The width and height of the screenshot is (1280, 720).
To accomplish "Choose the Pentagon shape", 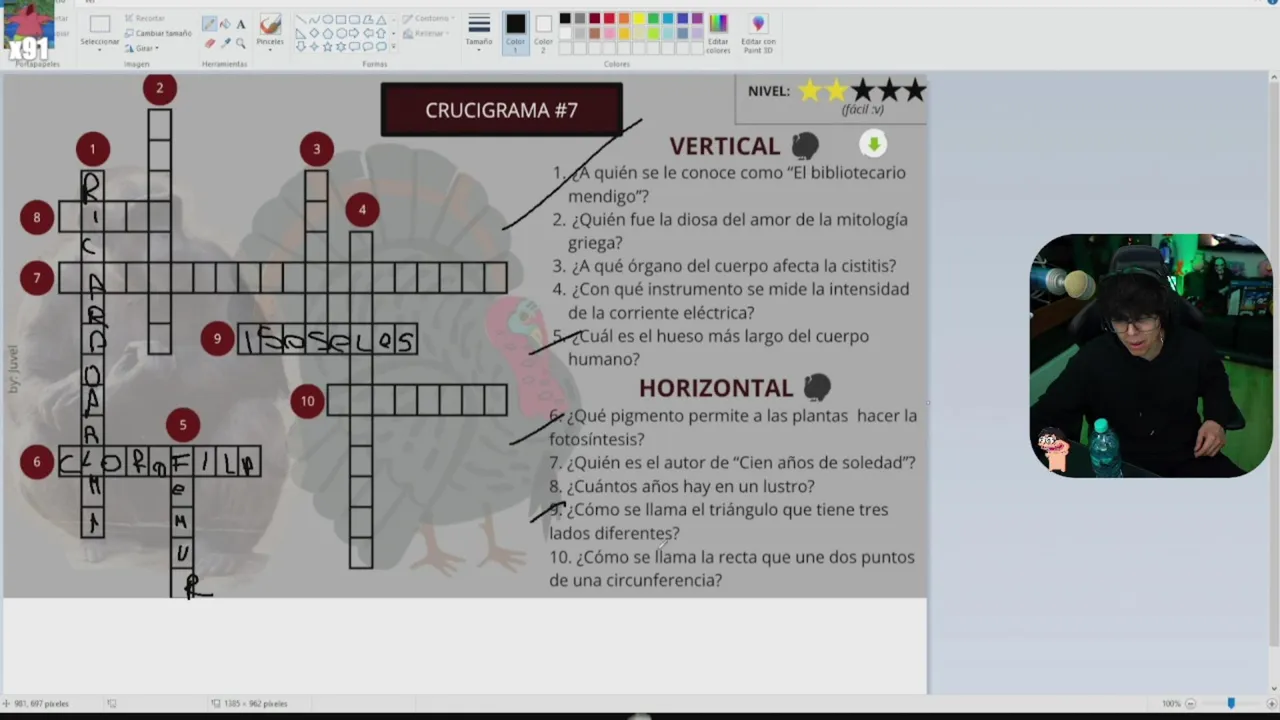I will 327,33.
